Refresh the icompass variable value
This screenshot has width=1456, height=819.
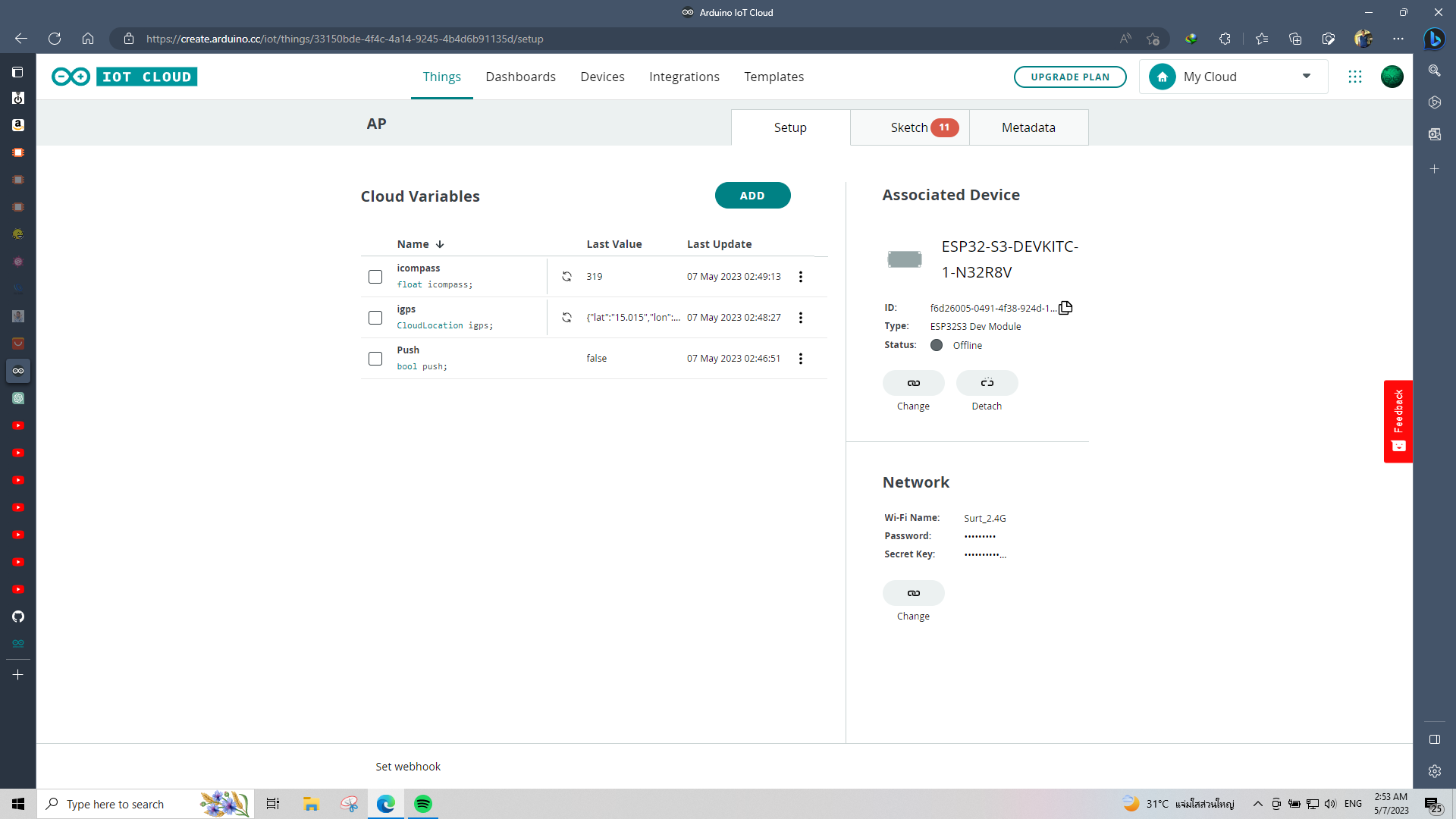[x=566, y=276]
